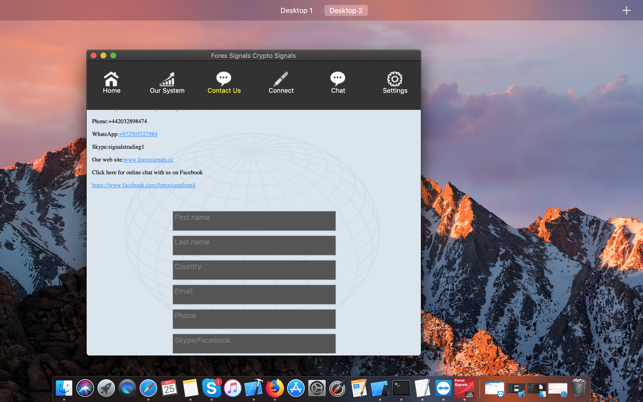Open the Our System chart icon
This screenshot has height=402, width=643.
[167, 79]
